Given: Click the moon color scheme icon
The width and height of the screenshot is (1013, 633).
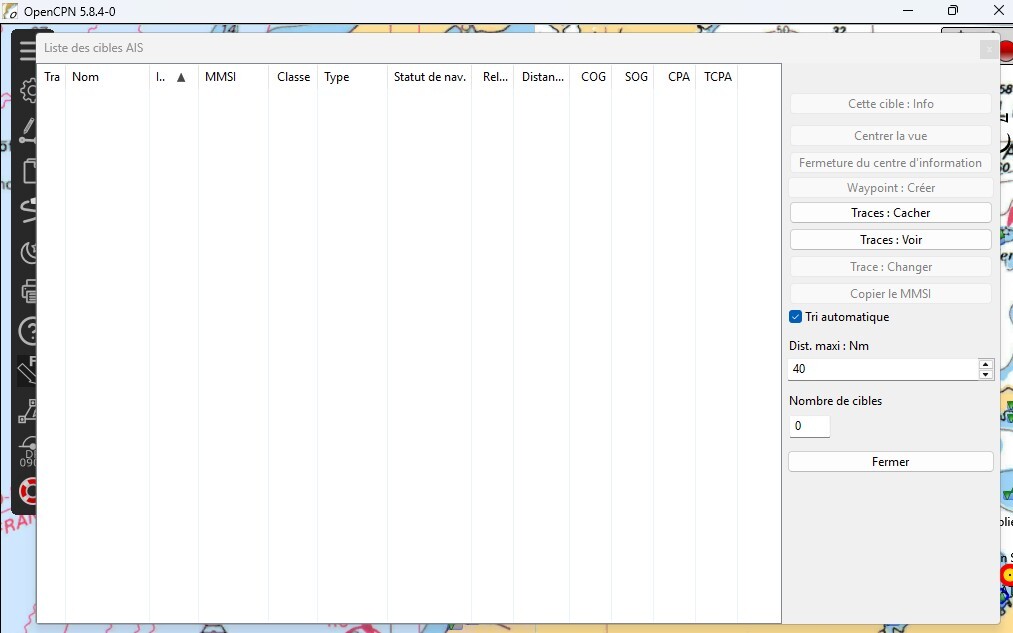Looking at the screenshot, I should (28, 253).
